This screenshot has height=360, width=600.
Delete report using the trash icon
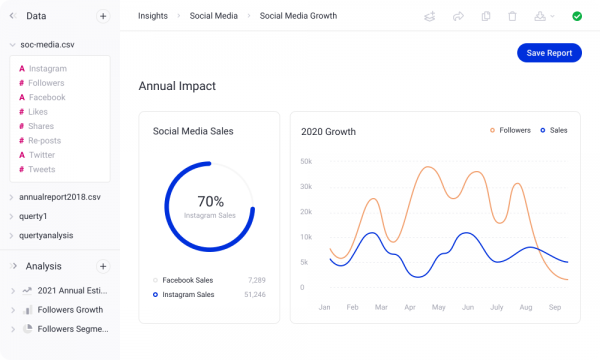click(x=512, y=16)
